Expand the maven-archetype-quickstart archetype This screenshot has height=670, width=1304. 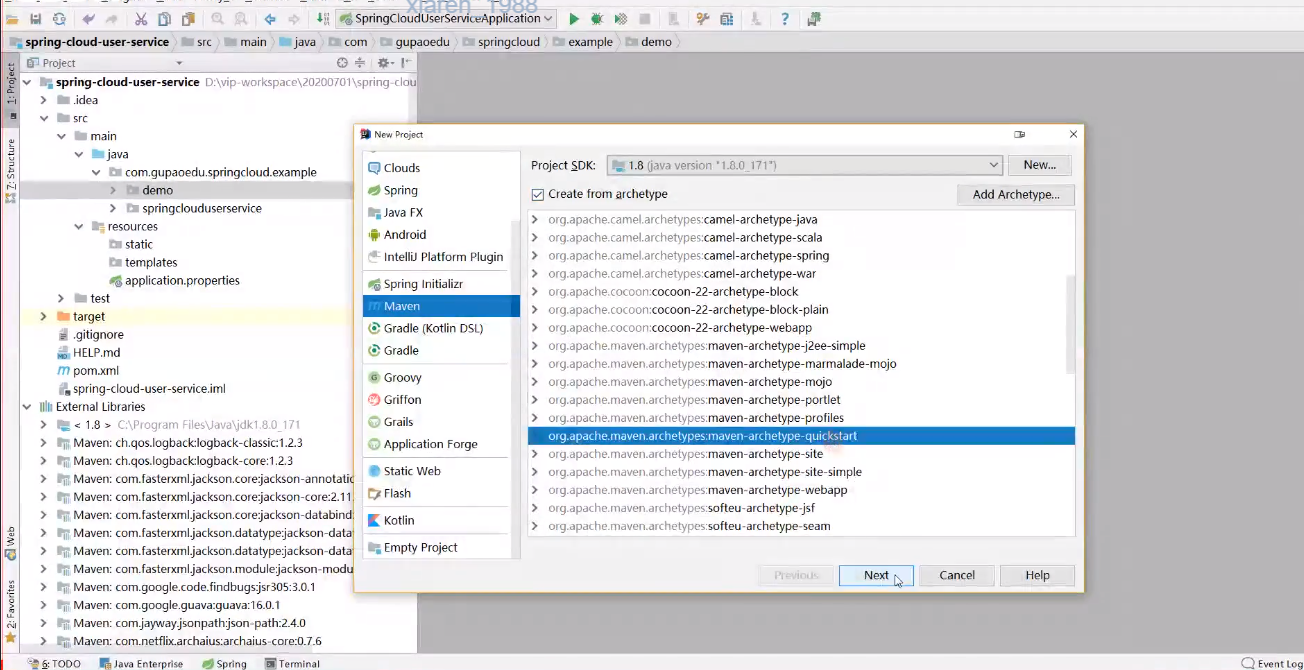[x=535, y=436]
